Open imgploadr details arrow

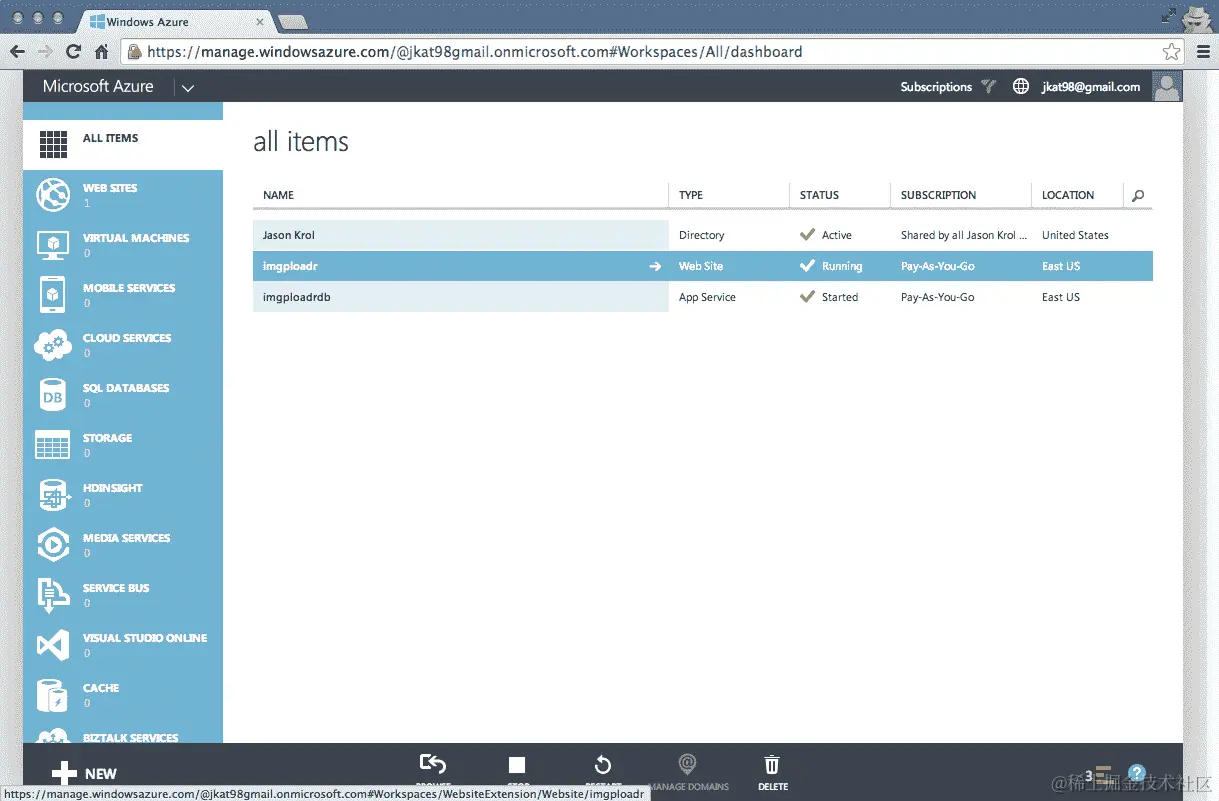(655, 266)
